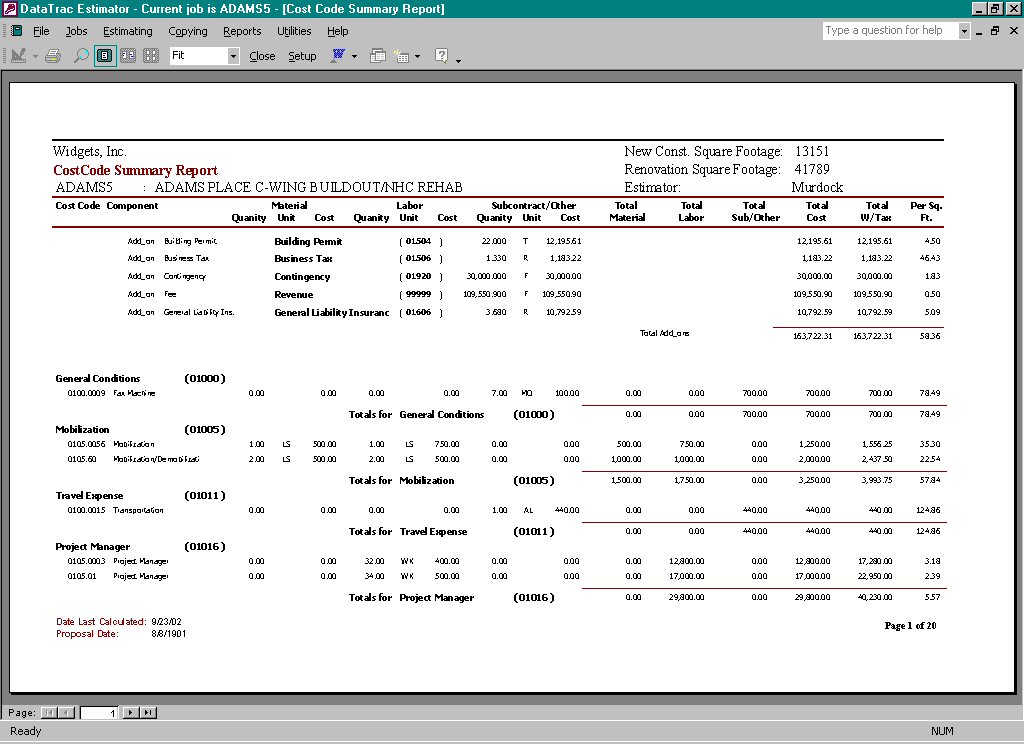This screenshot has width=1024, height=744.
Task: Click item code '0100.0015' Transportation row
Action: coord(86,510)
